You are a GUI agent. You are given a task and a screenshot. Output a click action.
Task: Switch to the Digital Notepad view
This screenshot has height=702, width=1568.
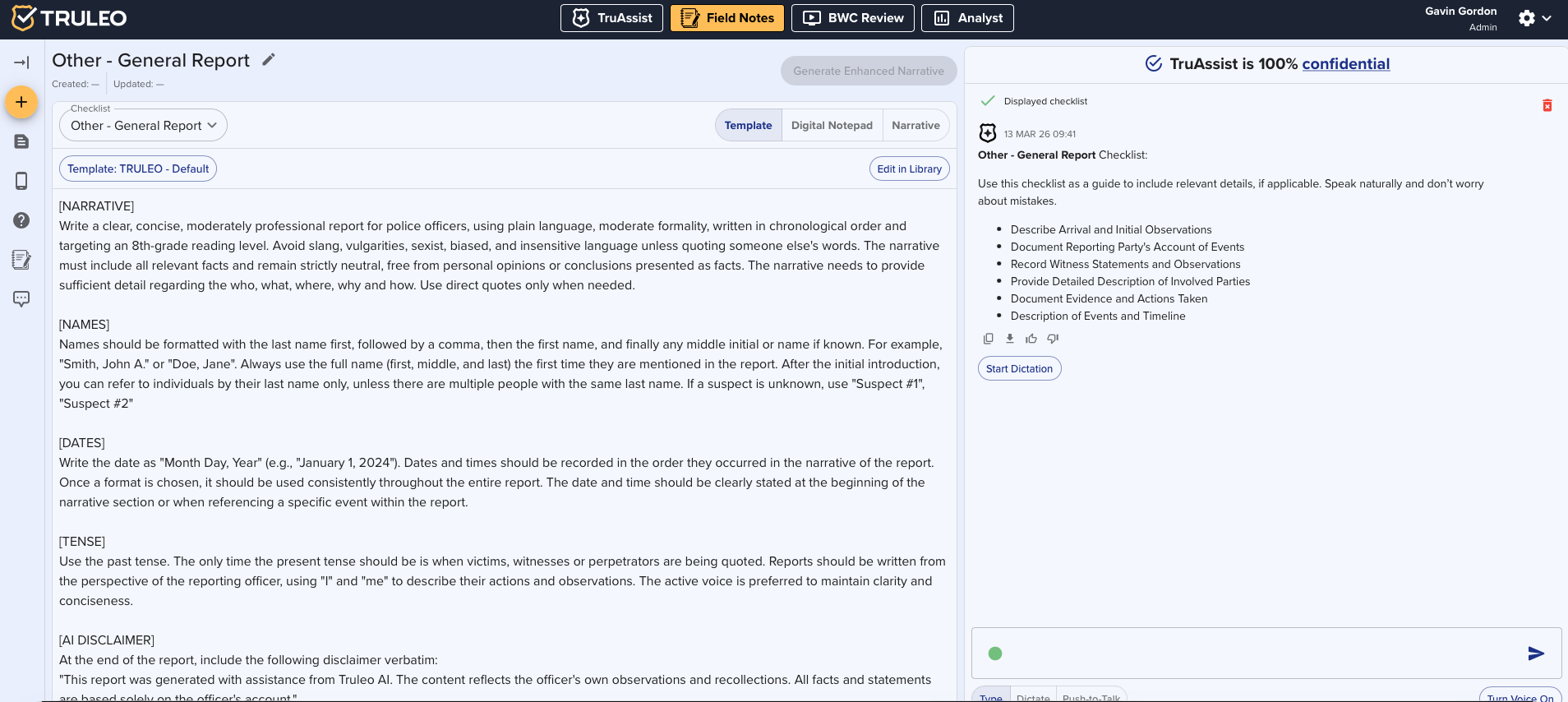pos(832,126)
